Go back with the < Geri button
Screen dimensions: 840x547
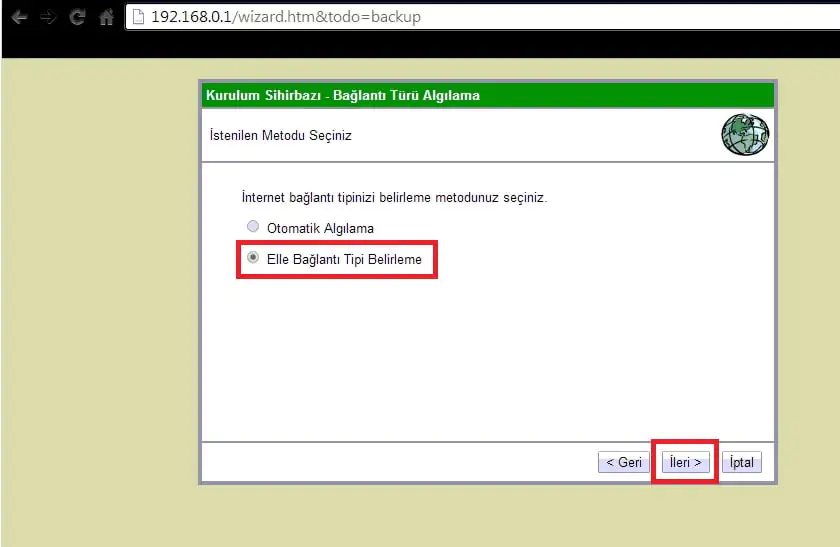point(624,462)
